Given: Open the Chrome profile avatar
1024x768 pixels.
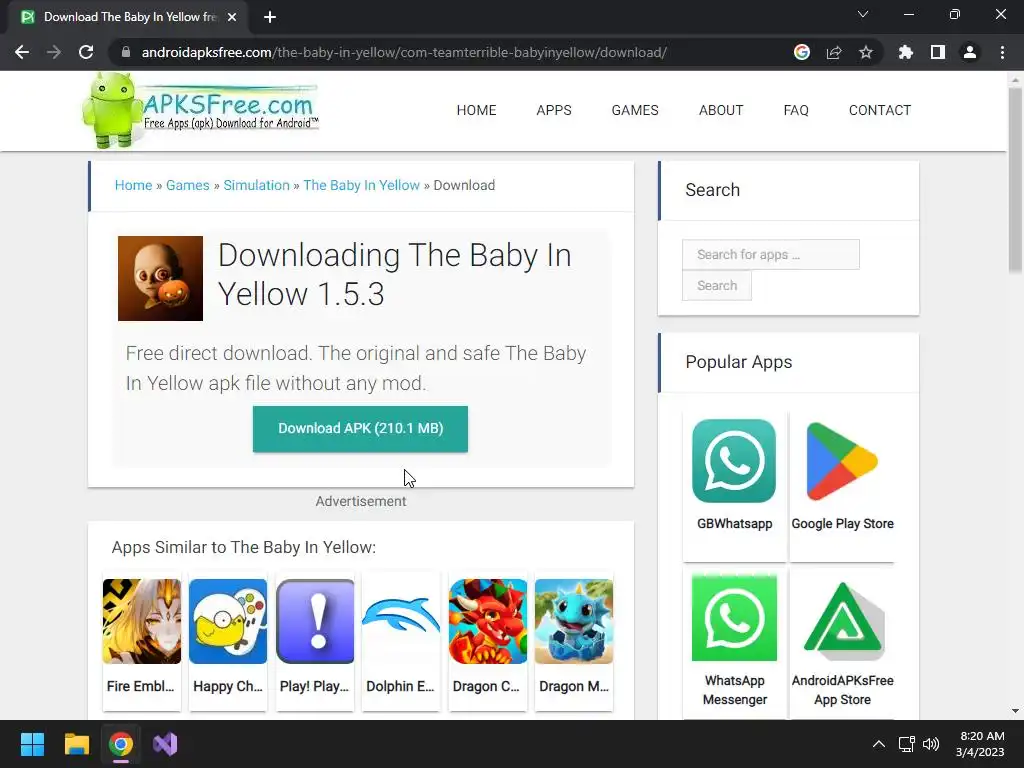Looking at the screenshot, I should pos(970,52).
